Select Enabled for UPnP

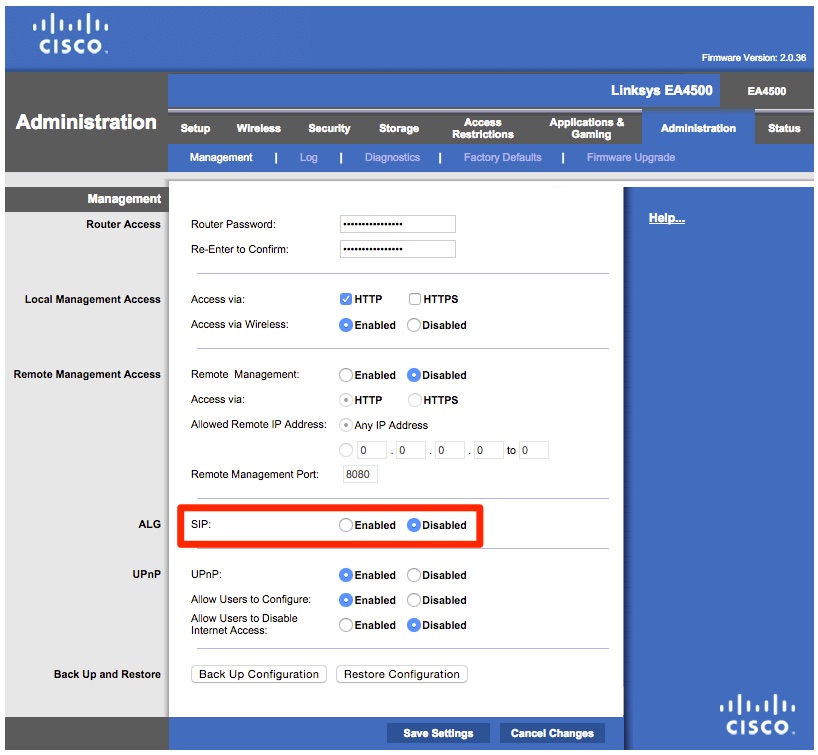[x=345, y=575]
